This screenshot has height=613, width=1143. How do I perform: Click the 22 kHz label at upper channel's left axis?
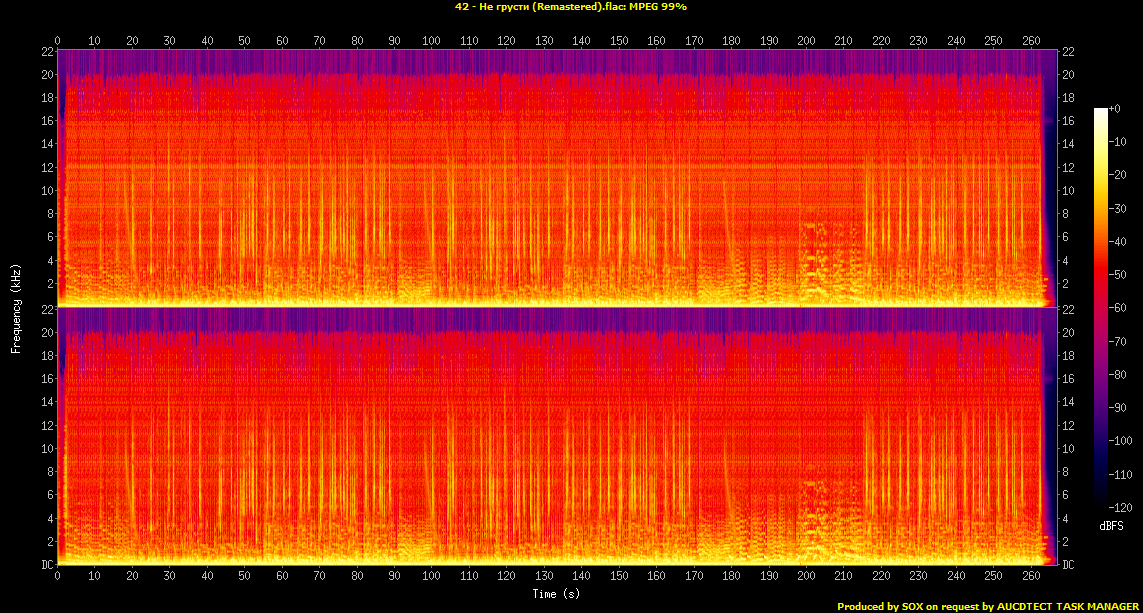tap(46, 52)
